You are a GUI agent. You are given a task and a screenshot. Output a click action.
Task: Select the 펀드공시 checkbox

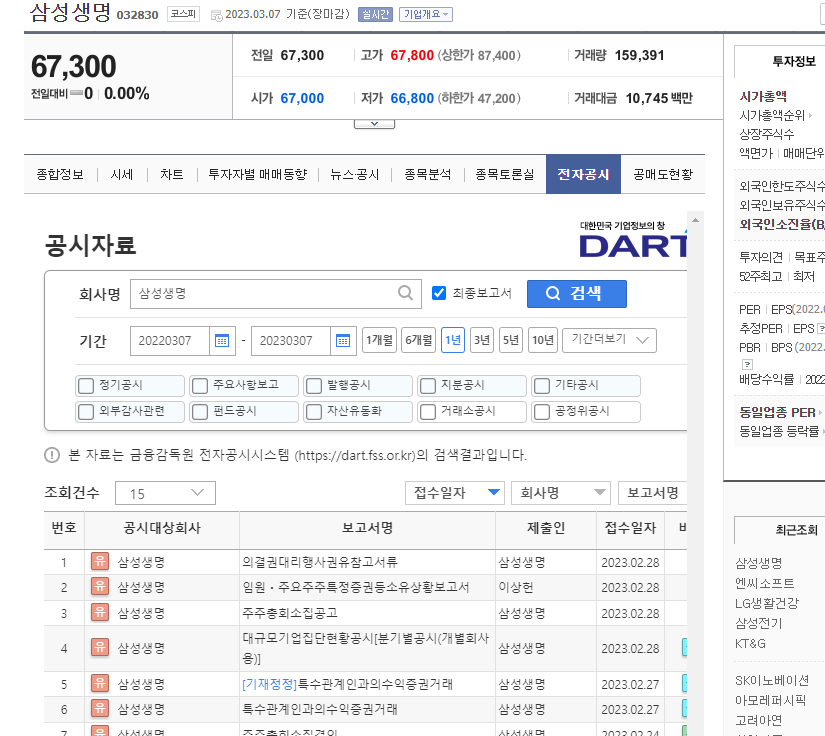200,411
